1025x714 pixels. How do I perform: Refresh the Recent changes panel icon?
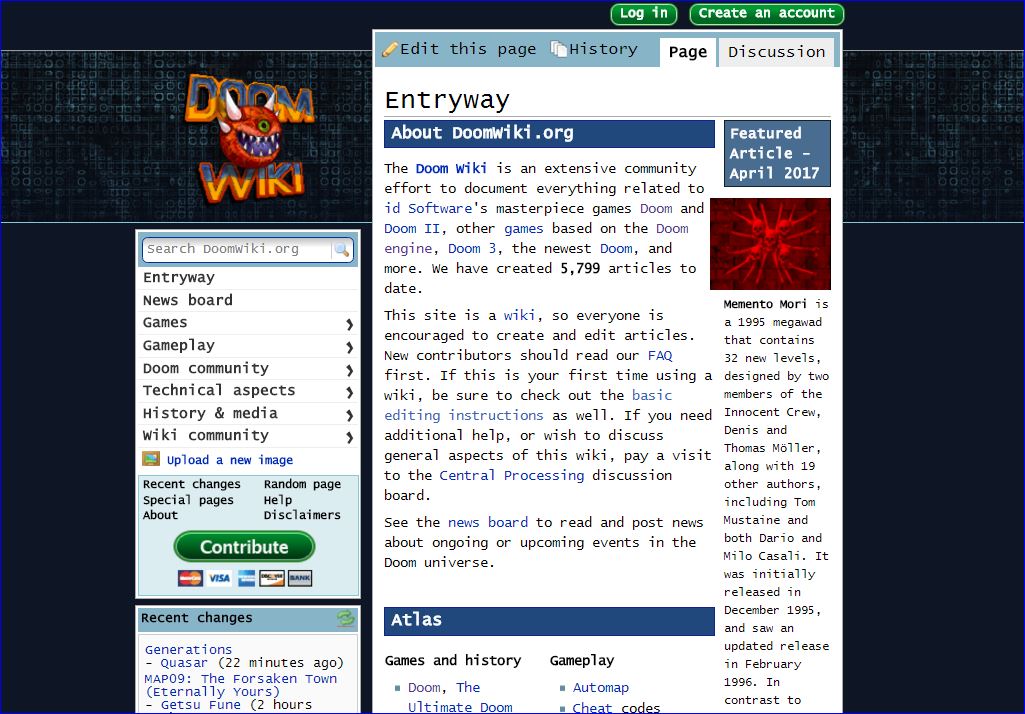pos(345,618)
